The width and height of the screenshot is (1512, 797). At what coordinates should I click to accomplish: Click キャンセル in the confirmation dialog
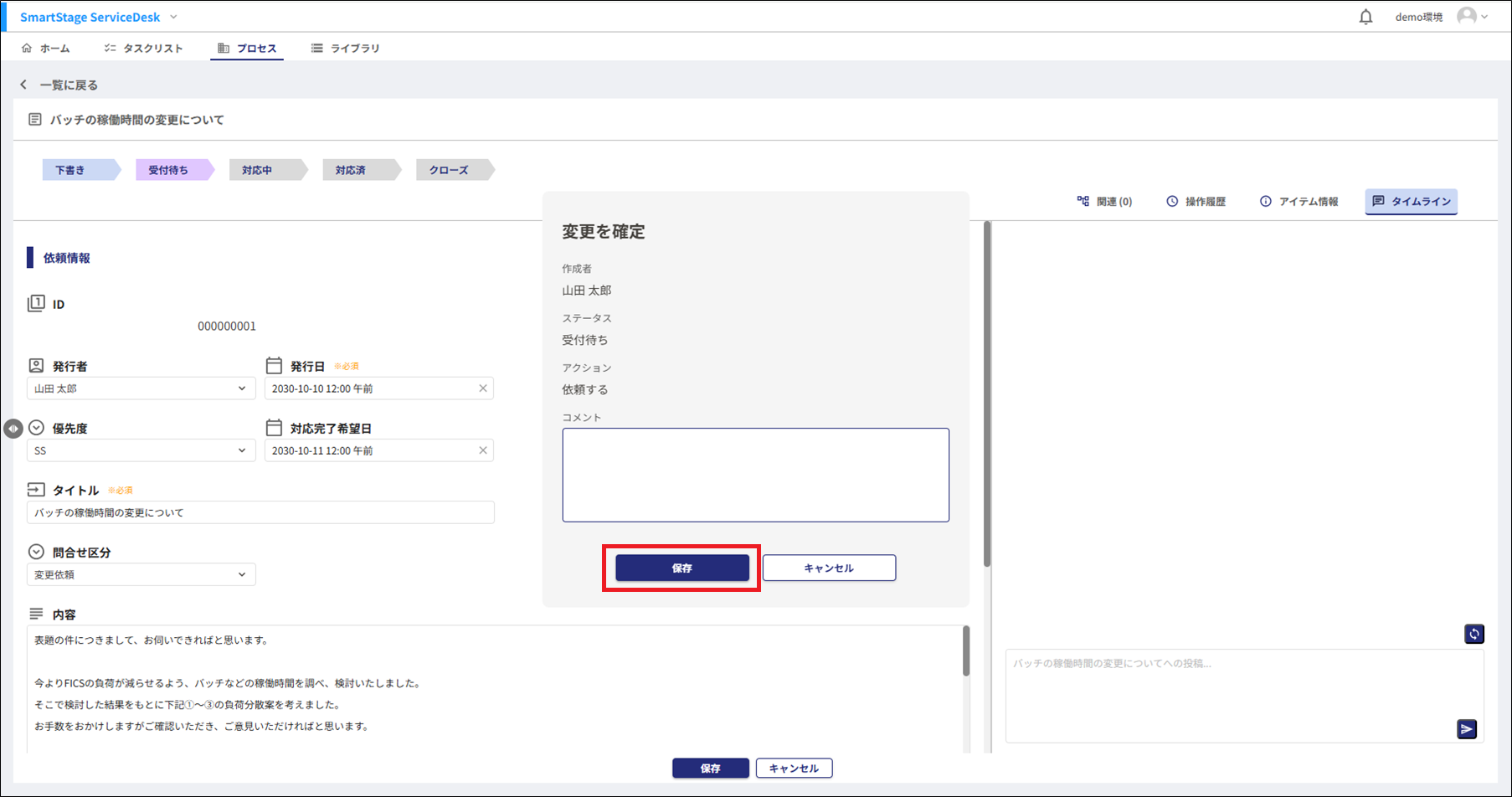[x=829, y=568]
